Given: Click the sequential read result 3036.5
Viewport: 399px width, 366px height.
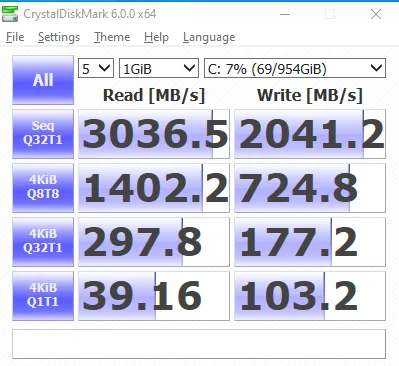Looking at the screenshot, I should 154,134.
